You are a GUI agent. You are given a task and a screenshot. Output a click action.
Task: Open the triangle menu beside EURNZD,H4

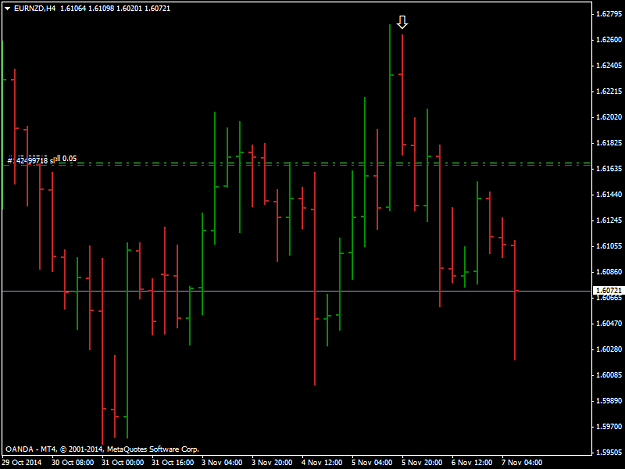(x=8, y=8)
